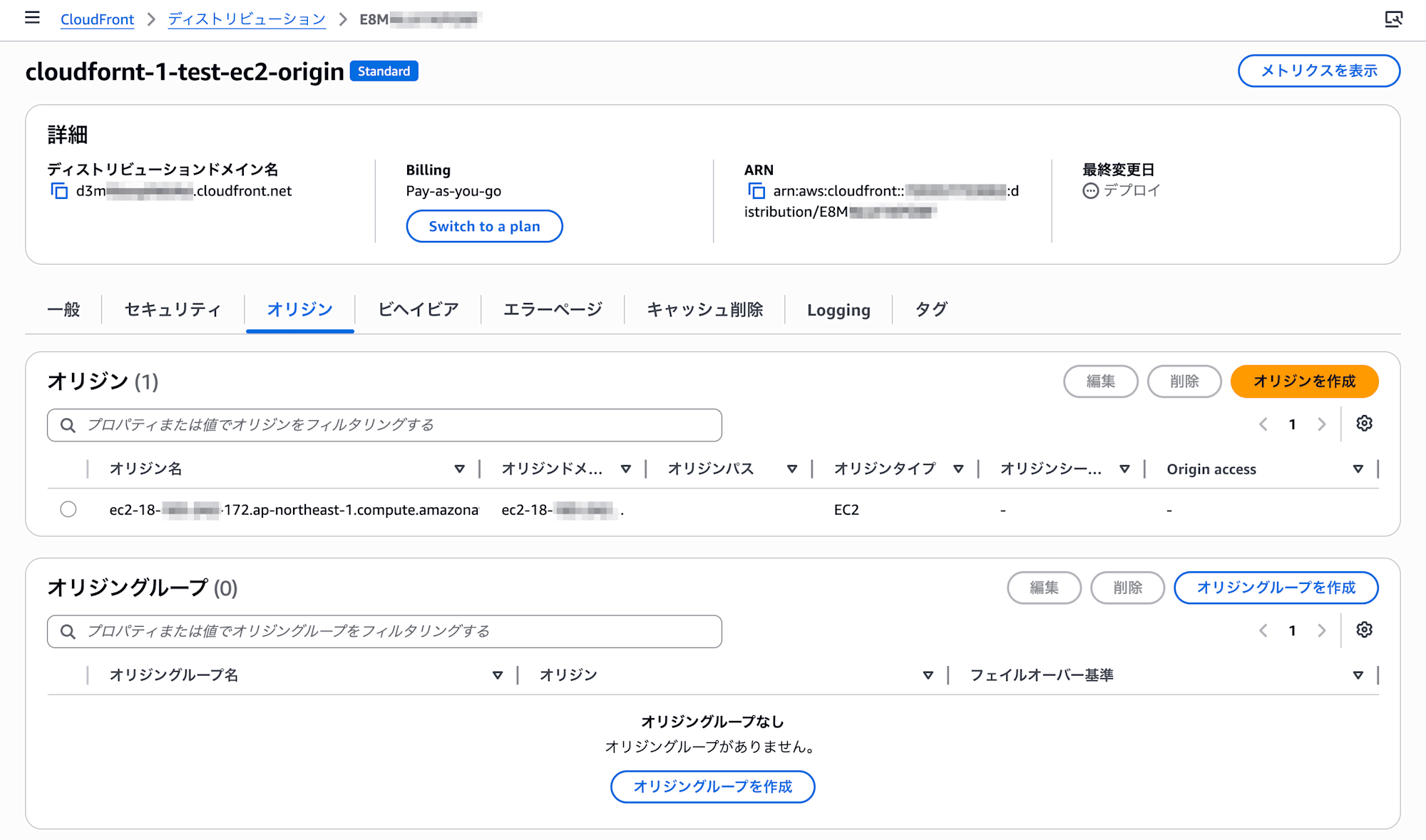Sort by オリジングループ名 column
Image resolution: width=1426 pixels, height=840 pixels.
(498, 675)
